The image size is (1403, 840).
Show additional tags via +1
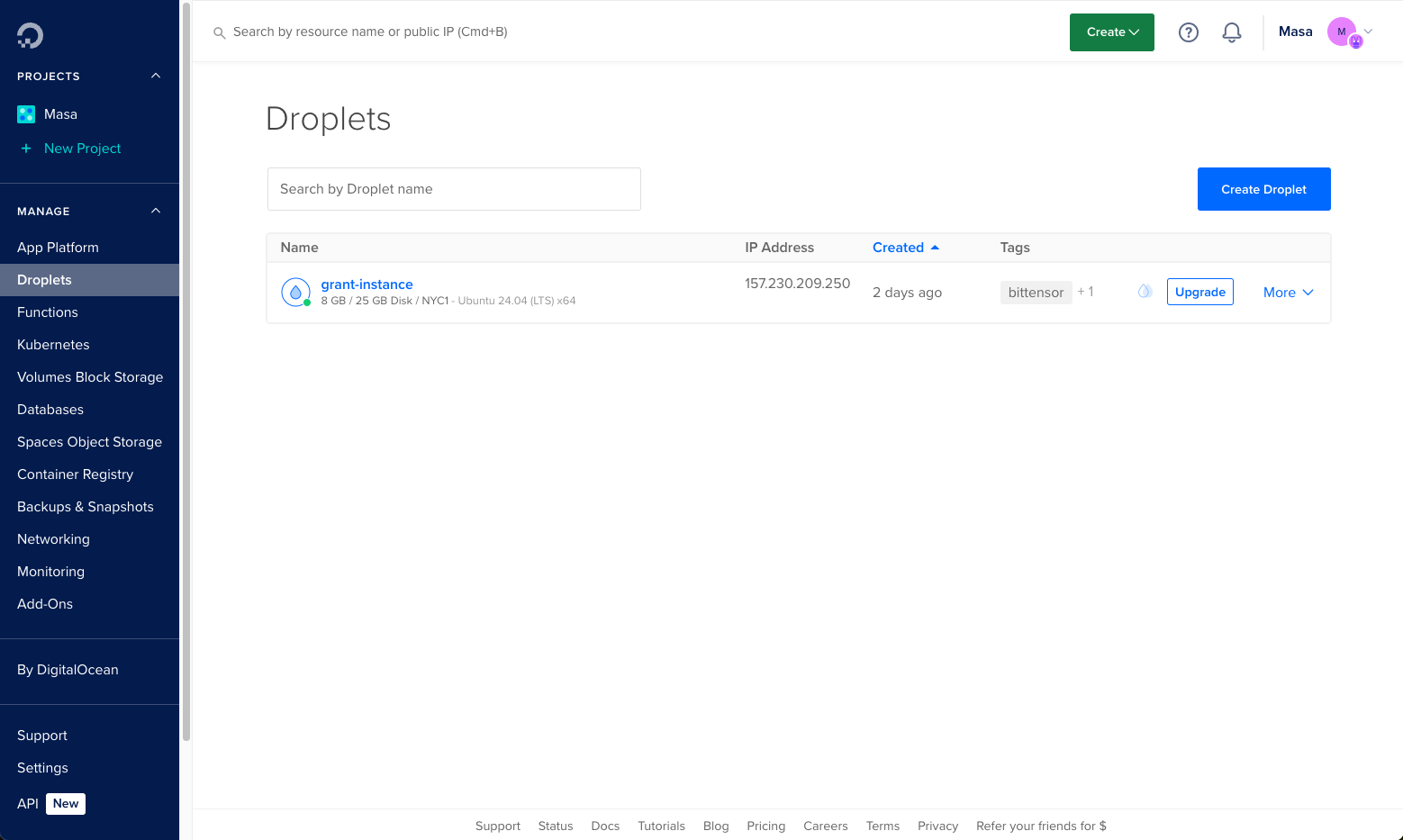click(x=1086, y=292)
